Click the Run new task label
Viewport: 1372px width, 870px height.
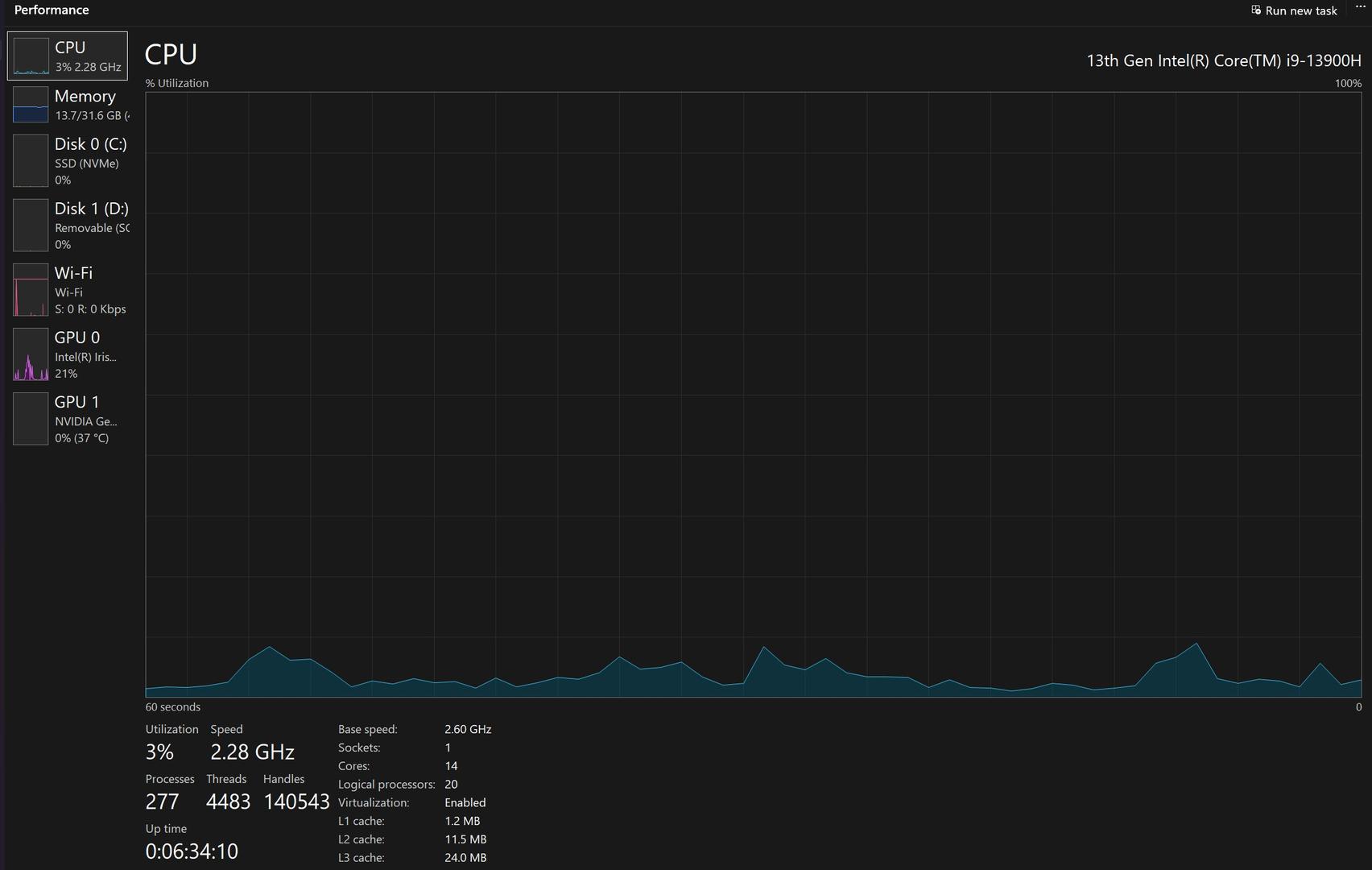point(1300,10)
